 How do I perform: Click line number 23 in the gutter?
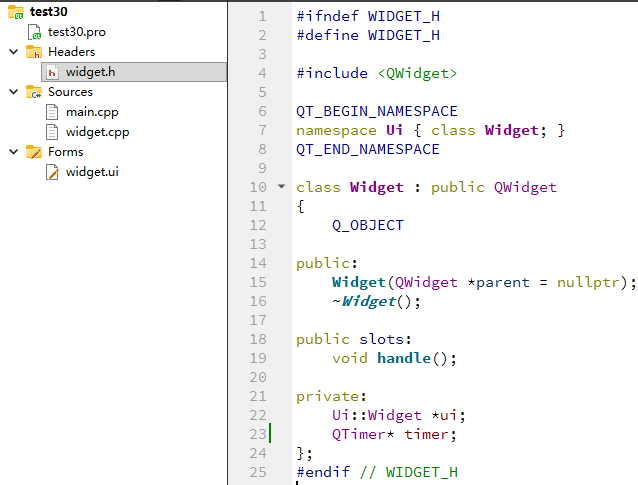click(x=258, y=434)
